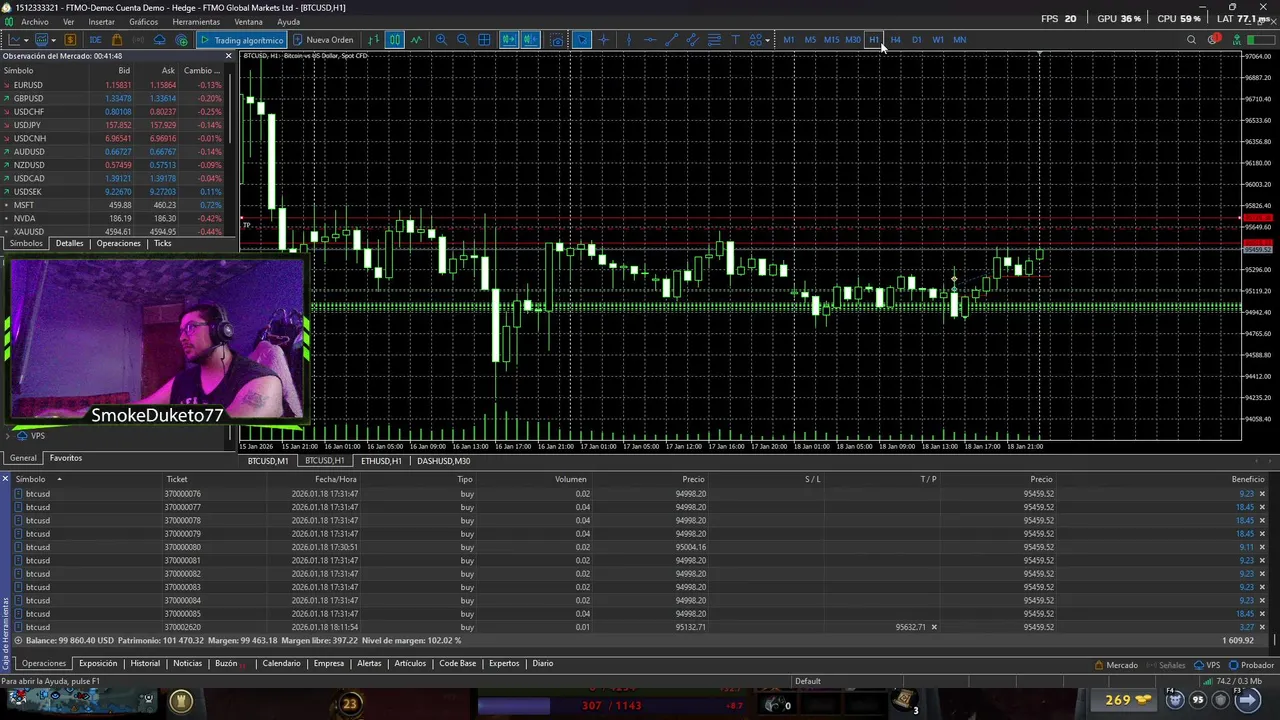The width and height of the screenshot is (1280, 720).
Task: Select the Fibonacci retracement tool
Action: pos(714,40)
